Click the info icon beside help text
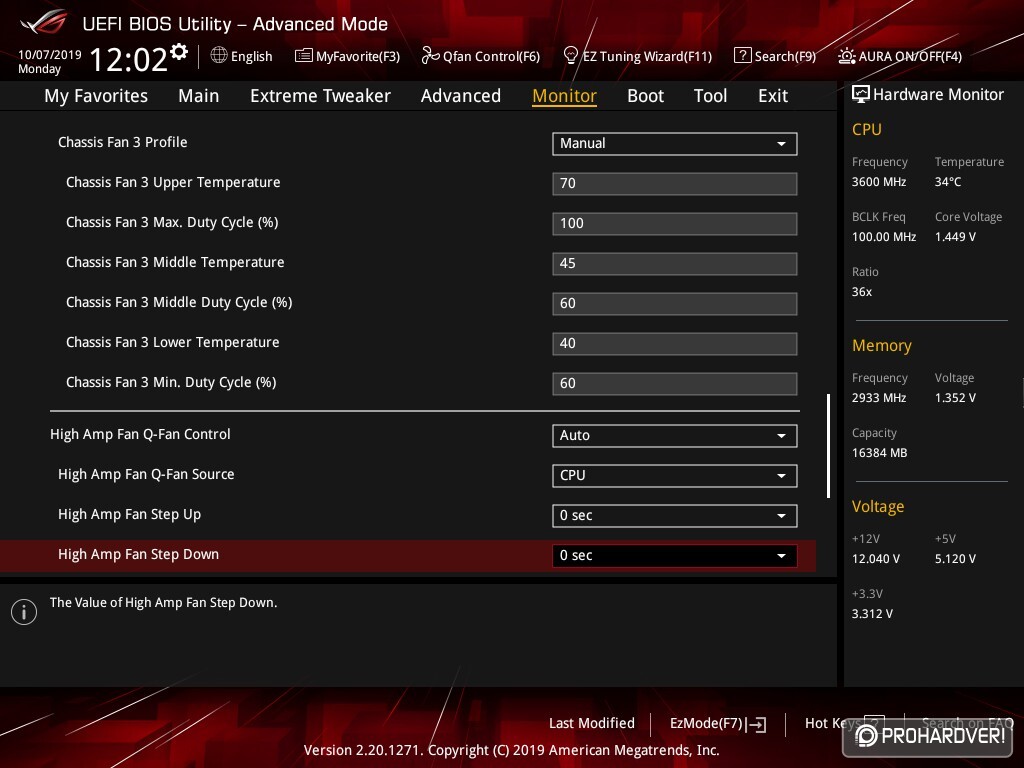This screenshot has width=1024, height=768. tap(24, 612)
